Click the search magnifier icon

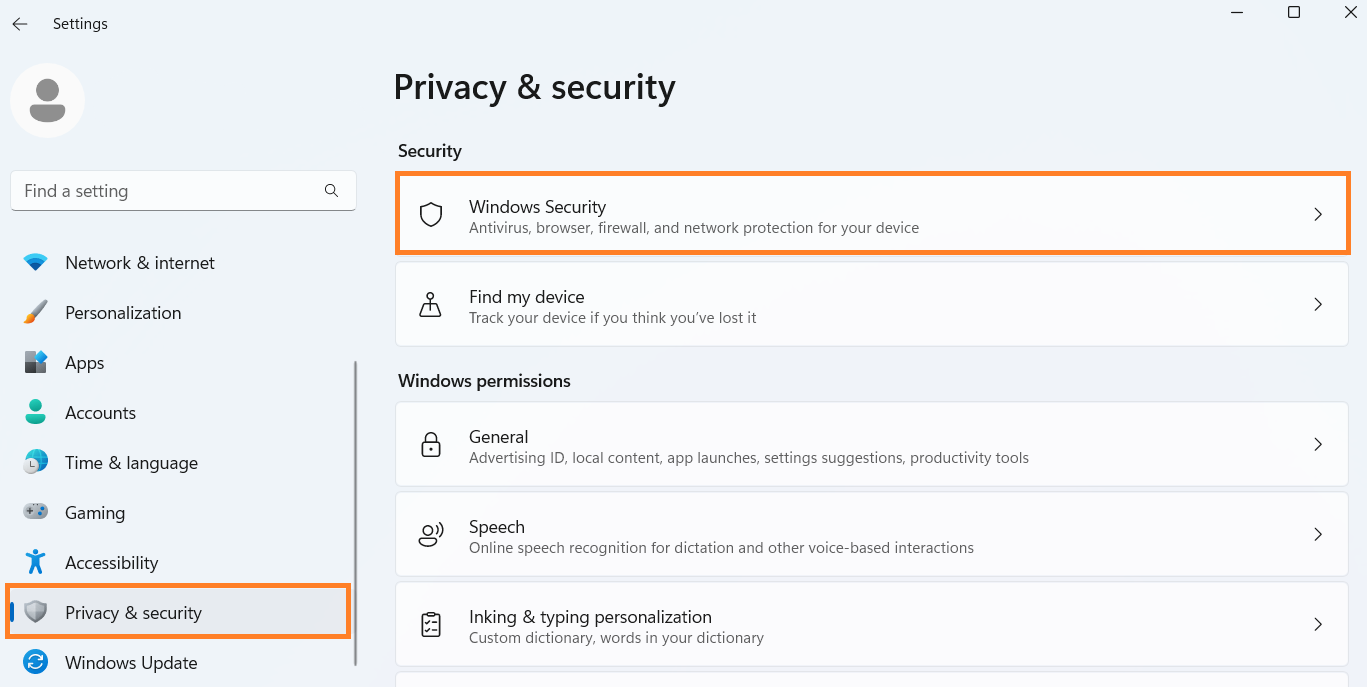coord(332,191)
